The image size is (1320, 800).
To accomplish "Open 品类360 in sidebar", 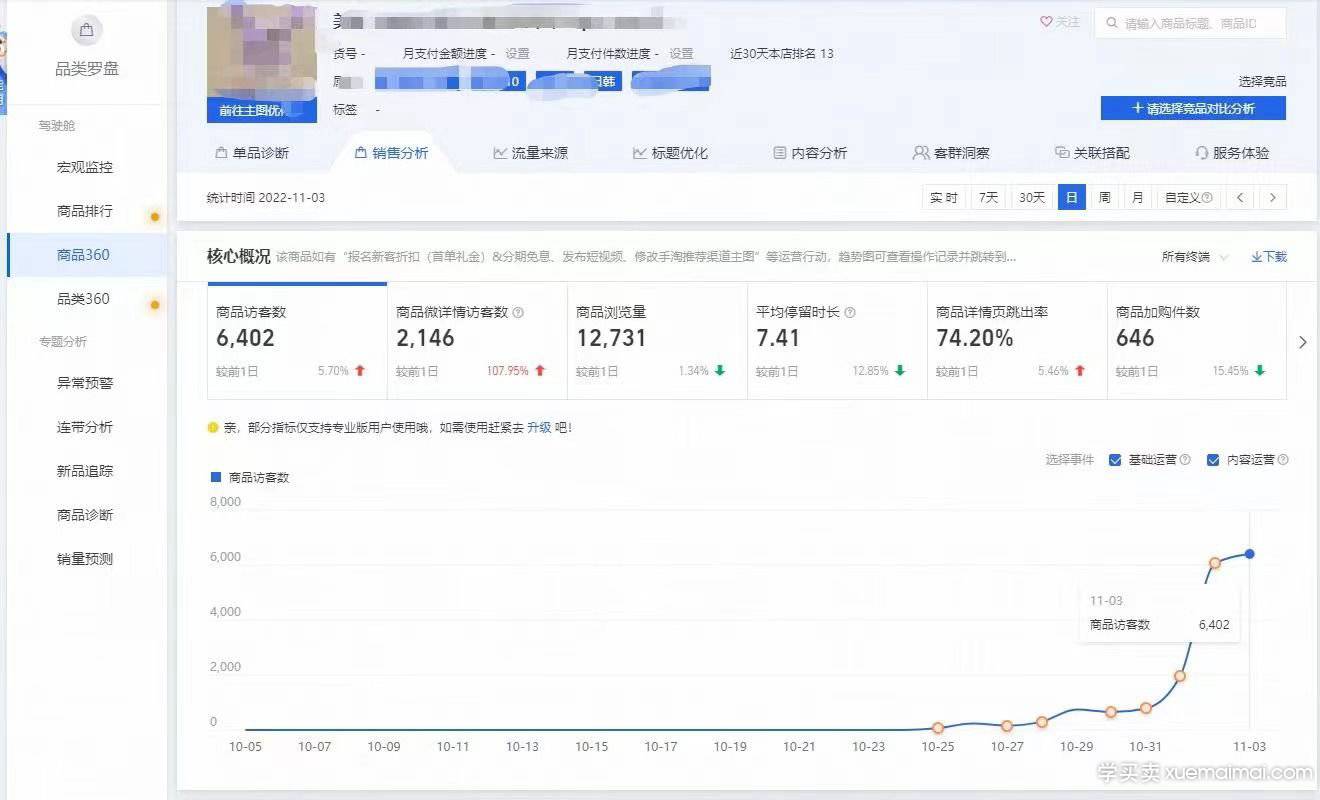I will (x=85, y=299).
